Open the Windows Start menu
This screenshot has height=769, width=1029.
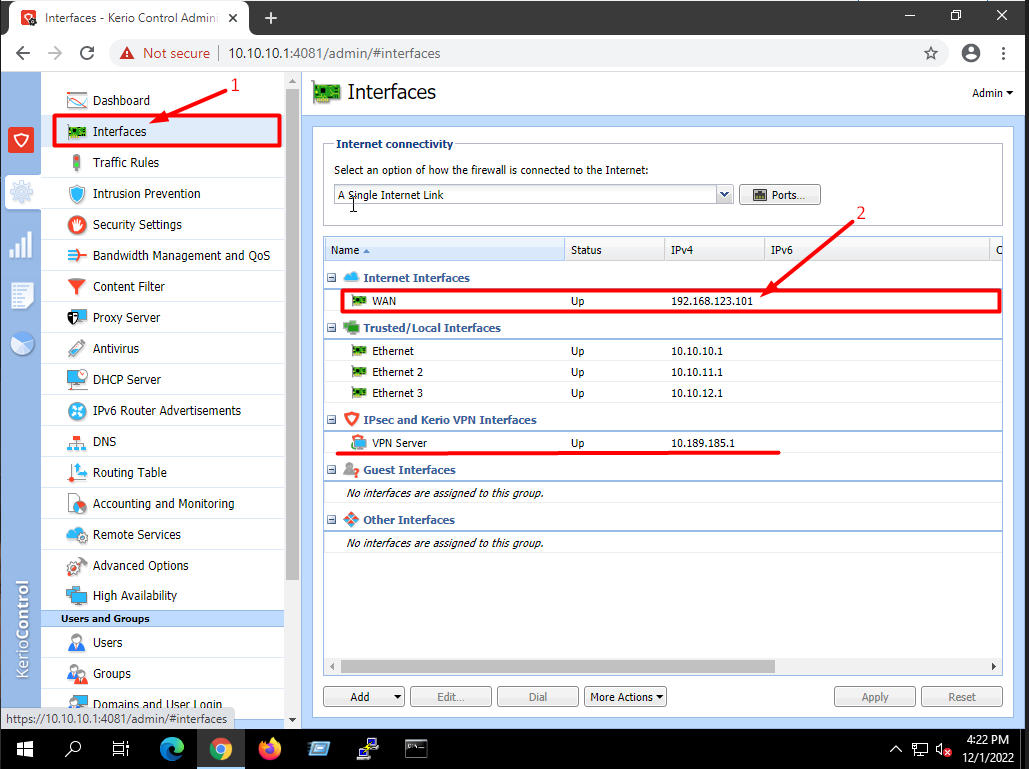(25, 749)
